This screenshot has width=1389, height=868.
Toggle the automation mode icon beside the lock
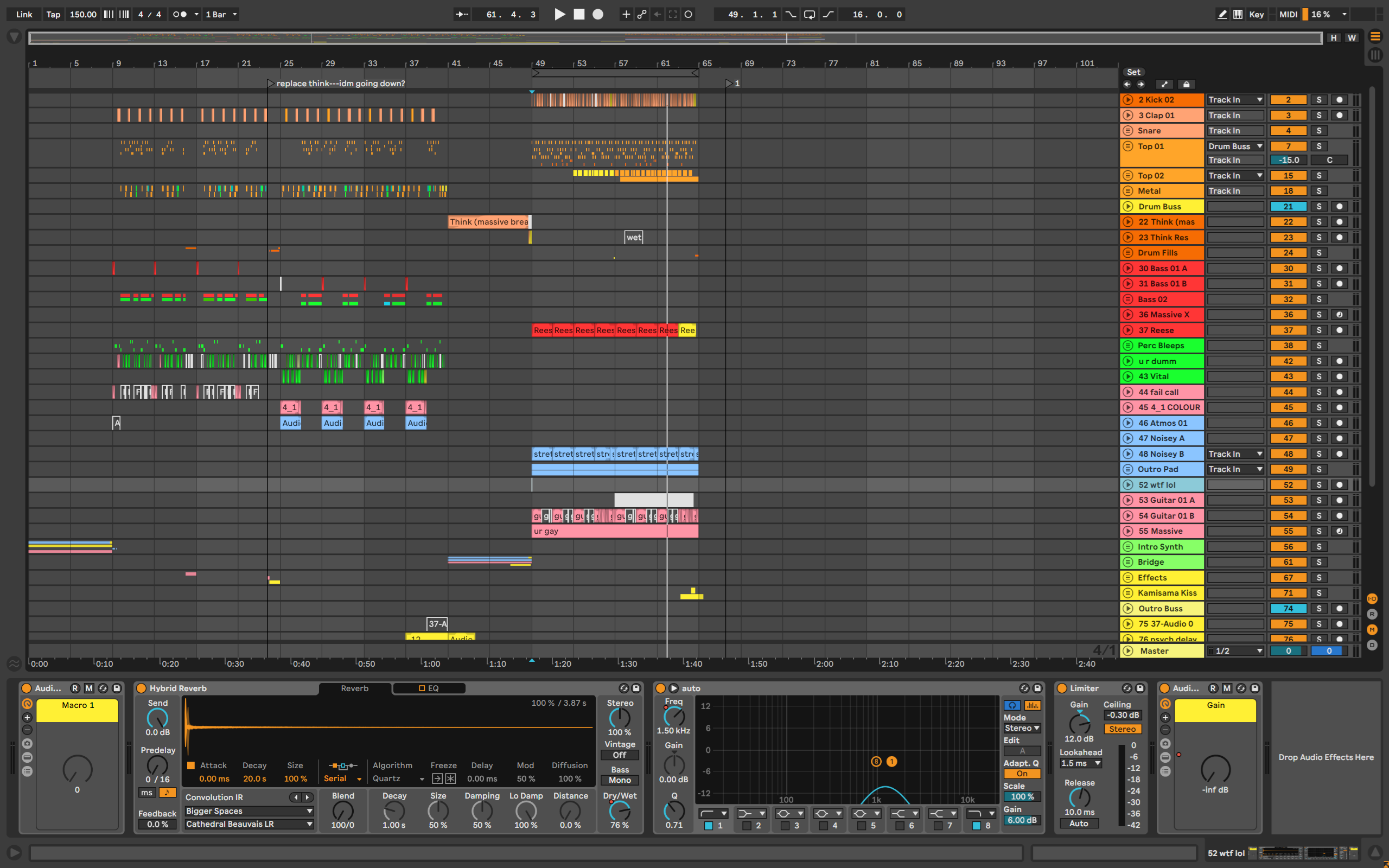tap(1164, 85)
